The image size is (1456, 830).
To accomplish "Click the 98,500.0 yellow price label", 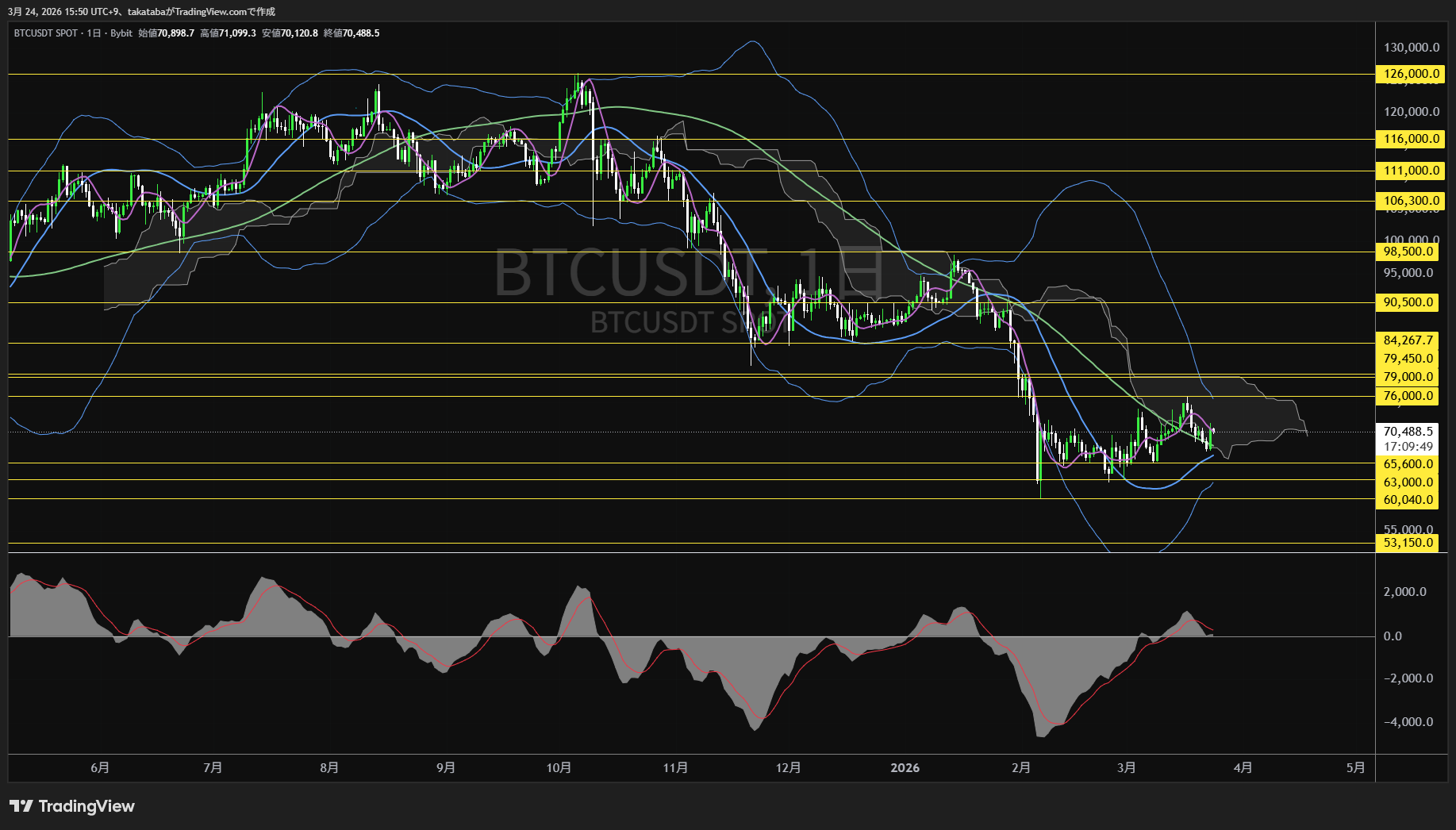I will pos(1408,252).
